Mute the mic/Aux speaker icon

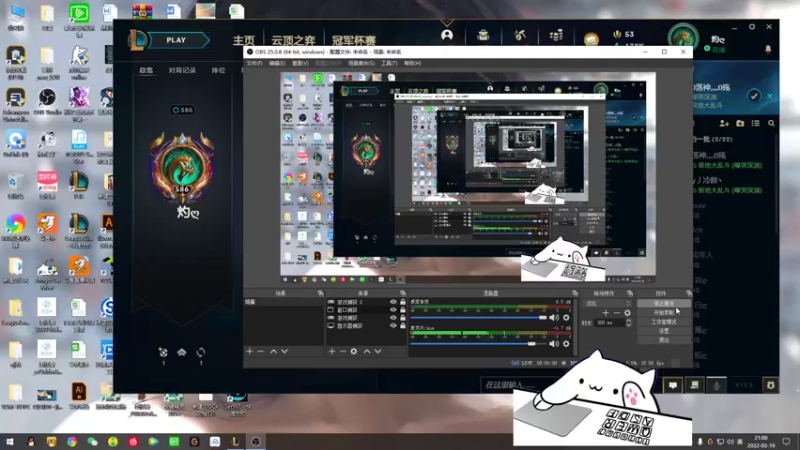(554, 344)
